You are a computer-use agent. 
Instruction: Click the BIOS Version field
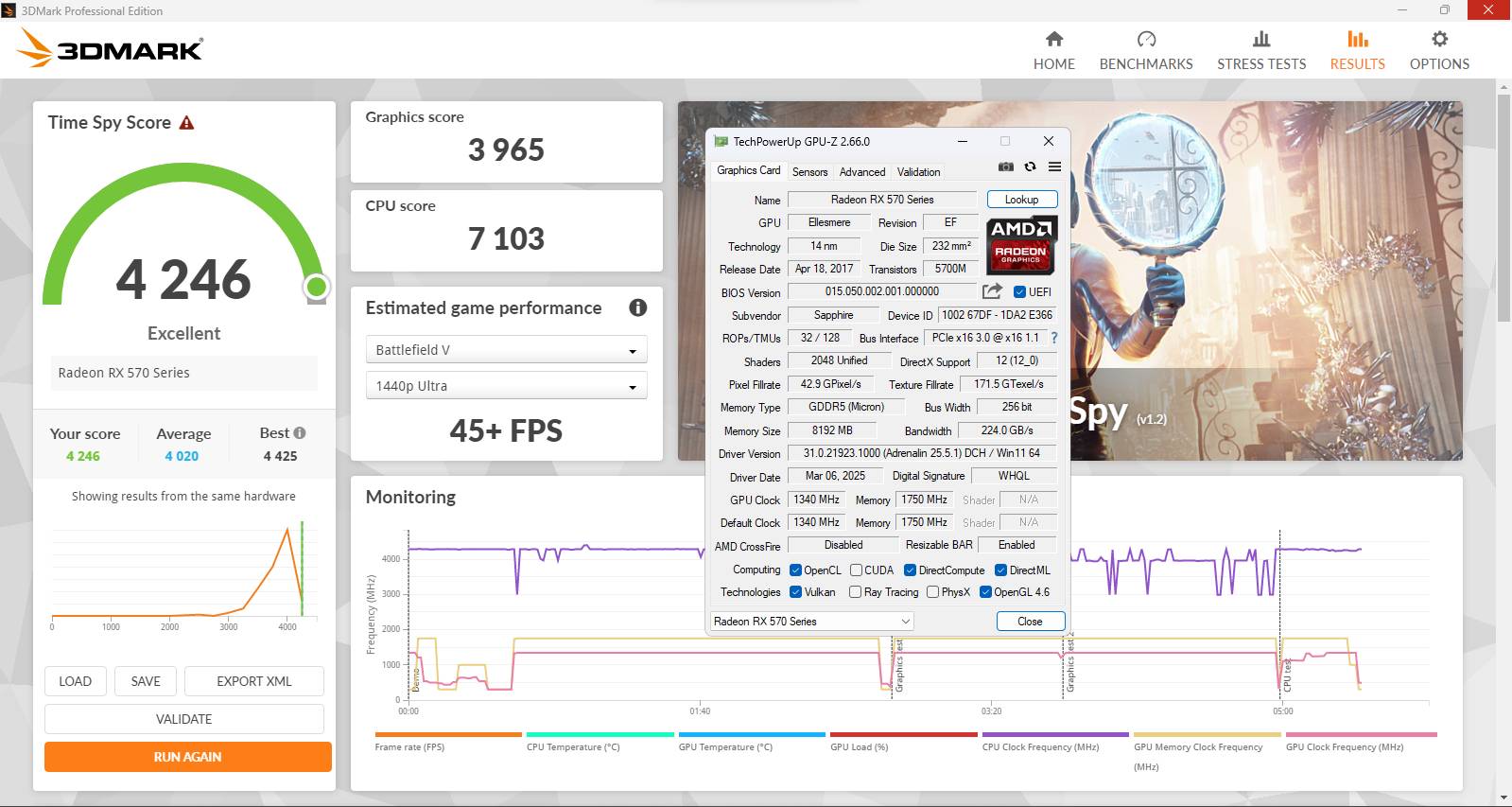point(882,291)
